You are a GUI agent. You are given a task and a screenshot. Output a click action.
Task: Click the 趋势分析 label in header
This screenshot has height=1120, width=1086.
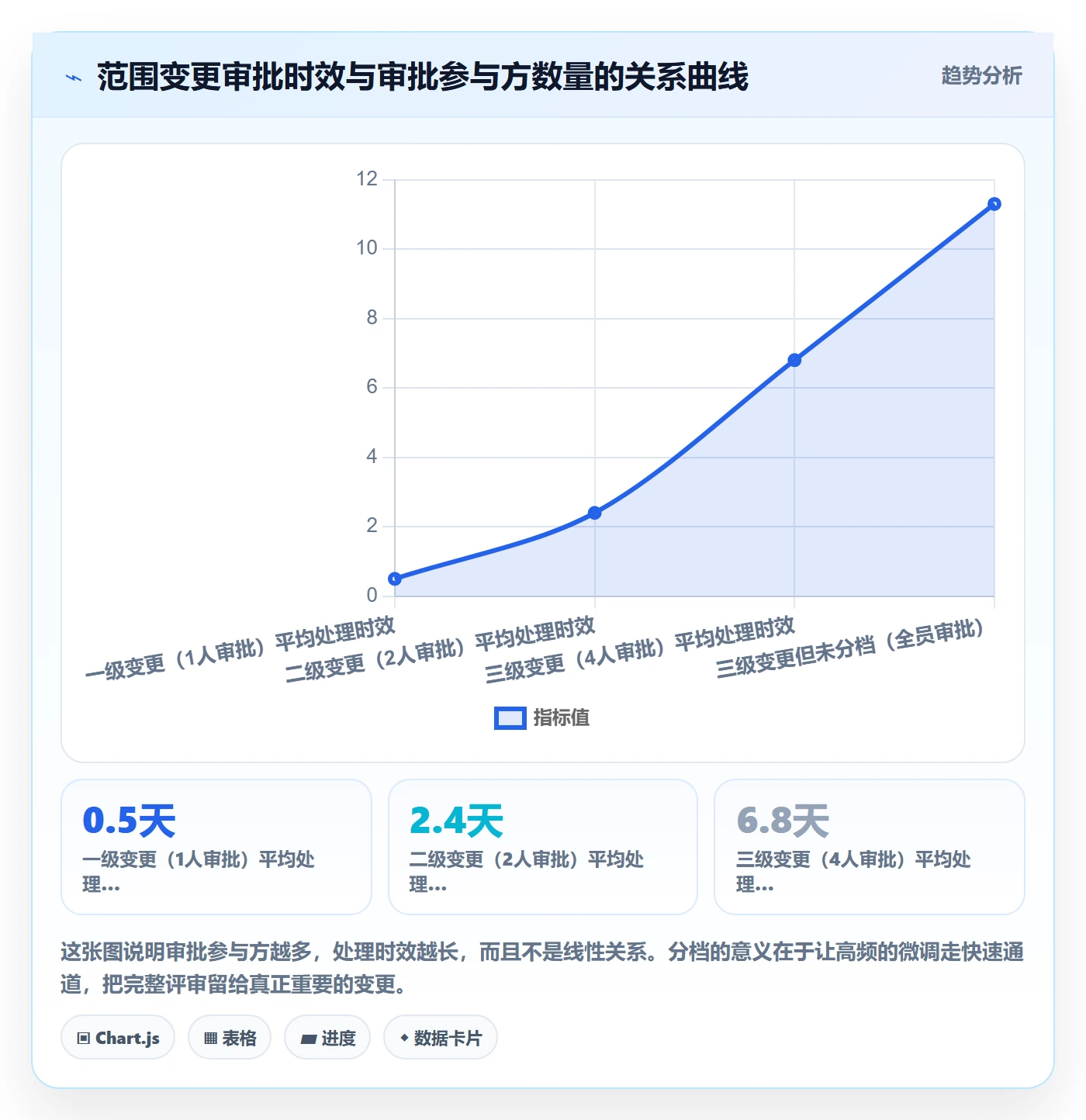point(981,76)
